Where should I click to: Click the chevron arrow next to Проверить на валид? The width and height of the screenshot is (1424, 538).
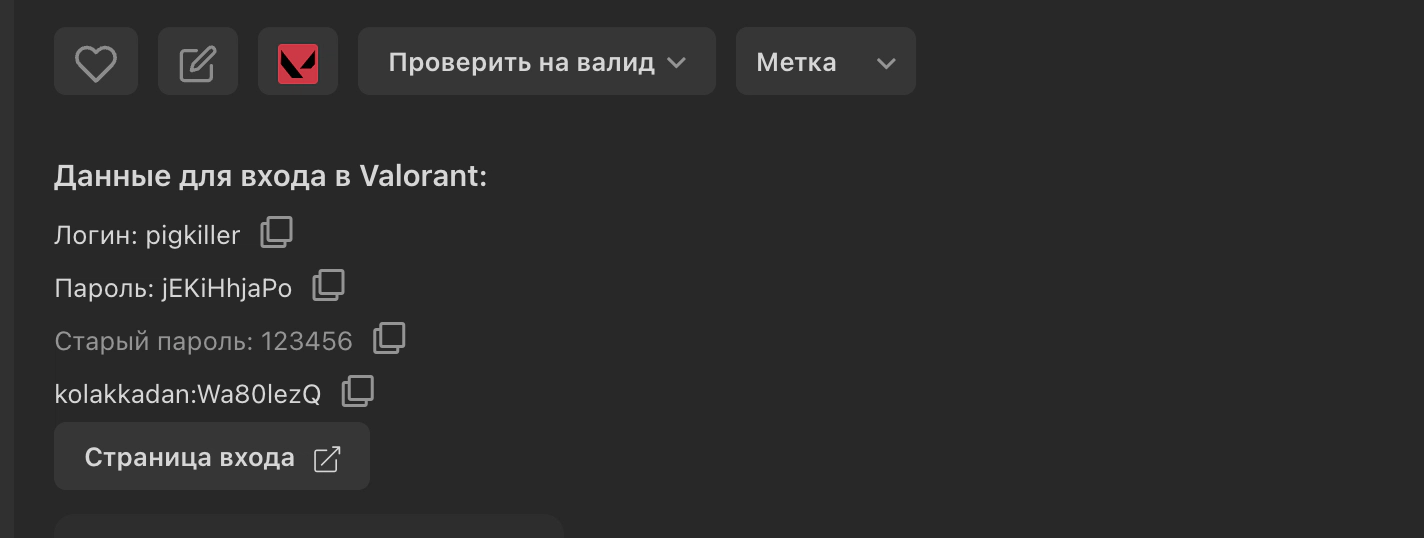[676, 62]
